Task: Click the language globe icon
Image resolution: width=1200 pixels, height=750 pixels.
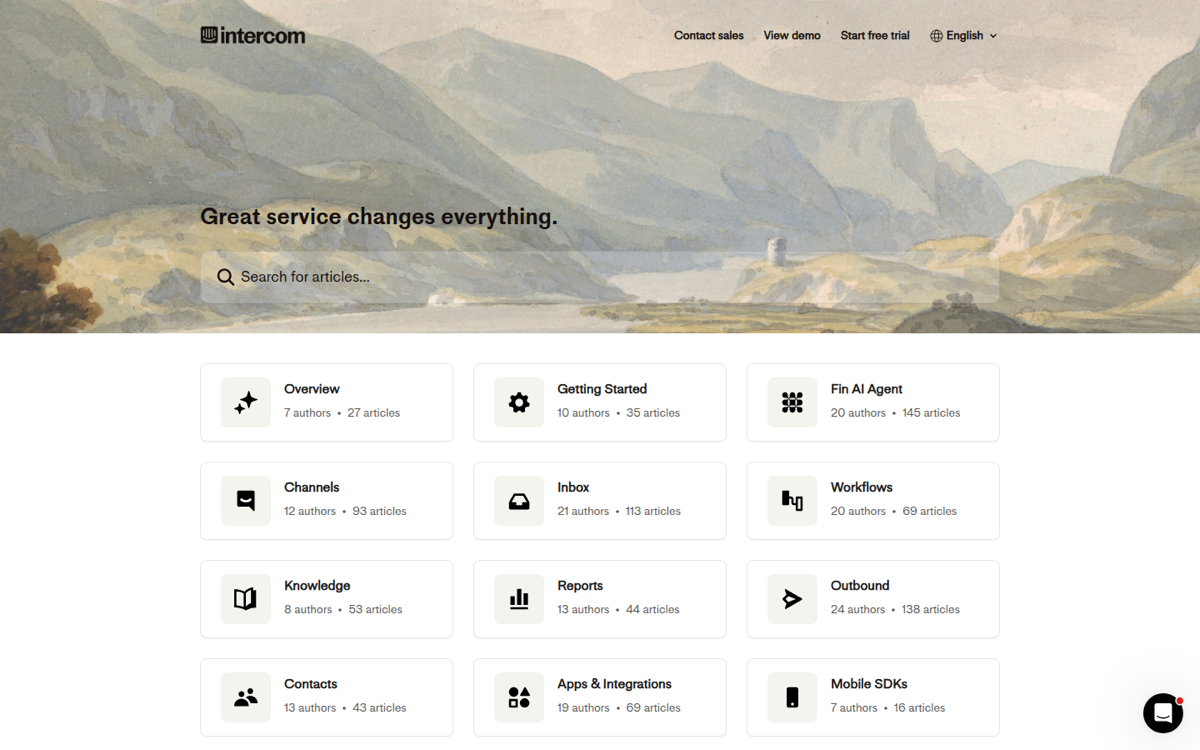Action: click(936, 36)
